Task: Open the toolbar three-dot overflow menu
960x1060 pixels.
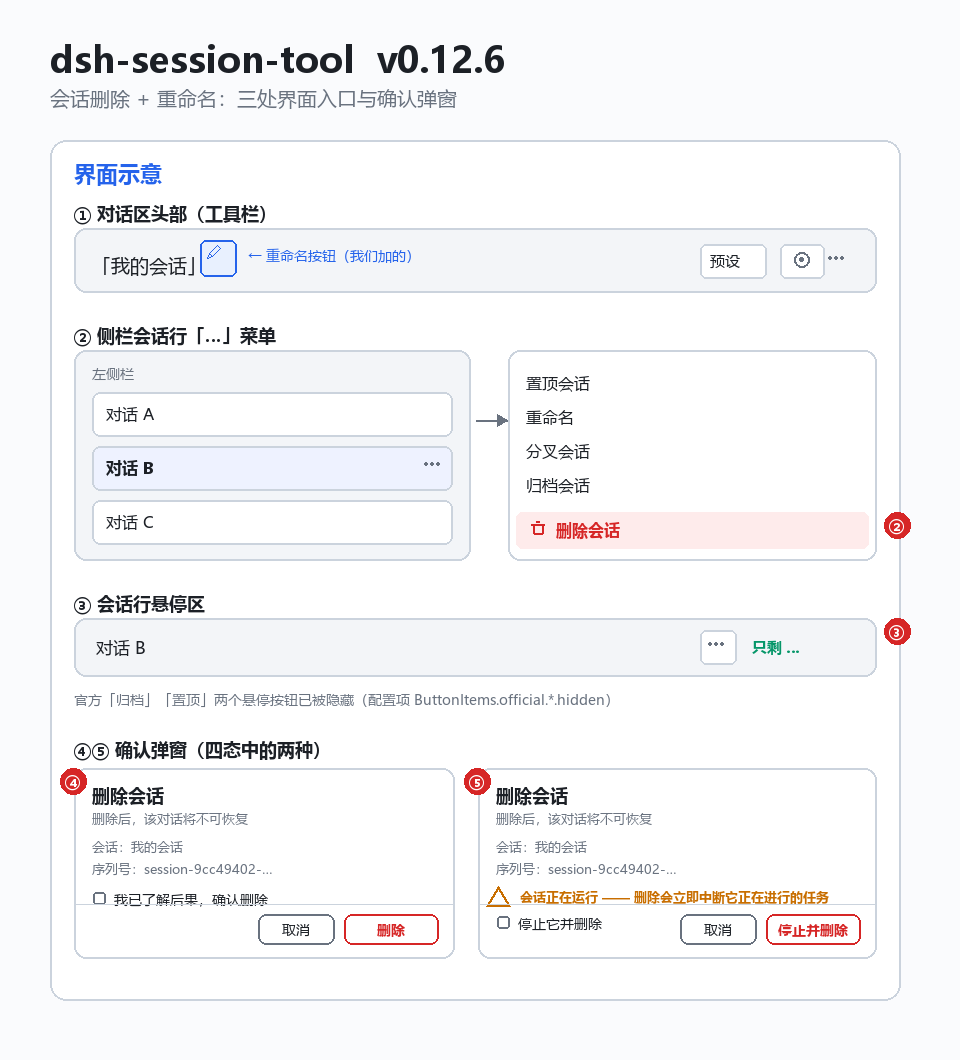Action: click(836, 258)
